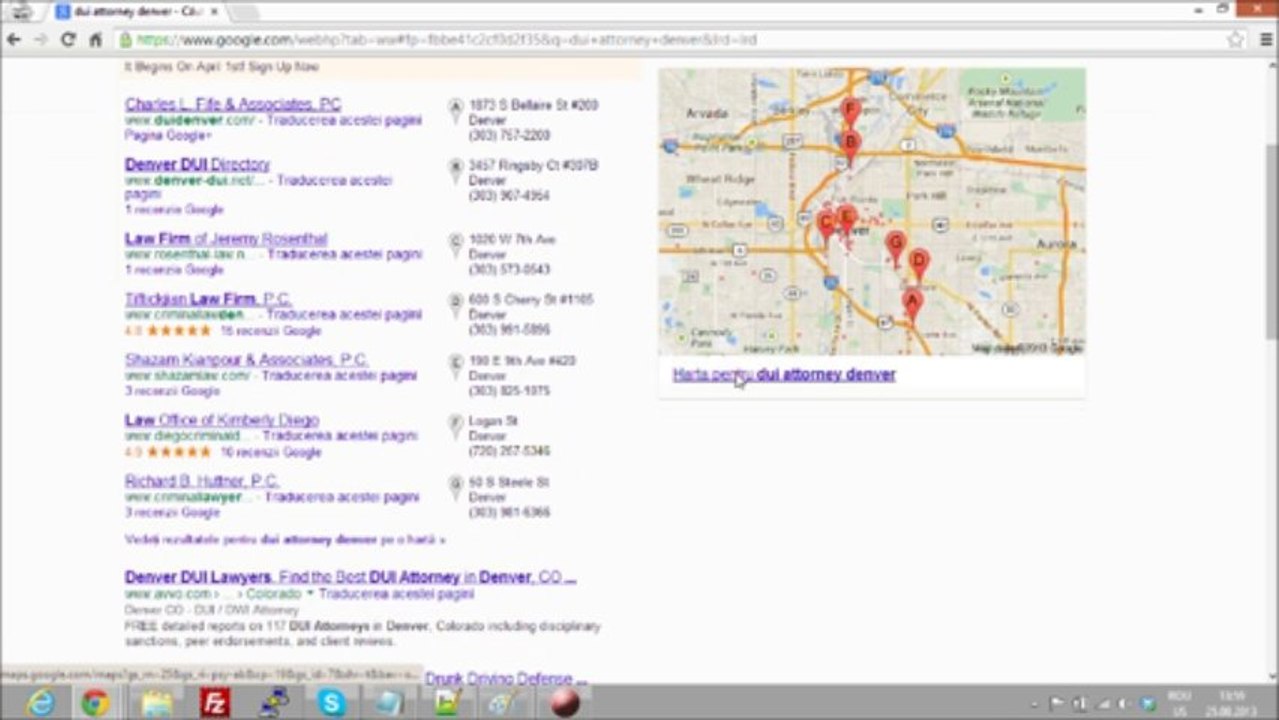
Task: Open the Denver DUI Directory result
Action: [x=197, y=164]
